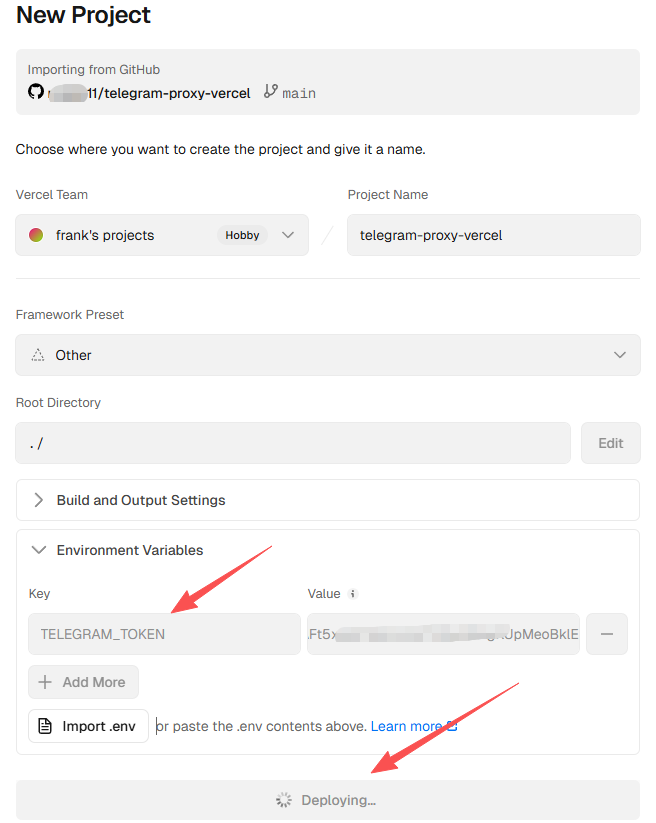Focus the Project Name input field
Image resolution: width=656 pixels, height=823 pixels.
pyautogui.click(x=493, y=235)
